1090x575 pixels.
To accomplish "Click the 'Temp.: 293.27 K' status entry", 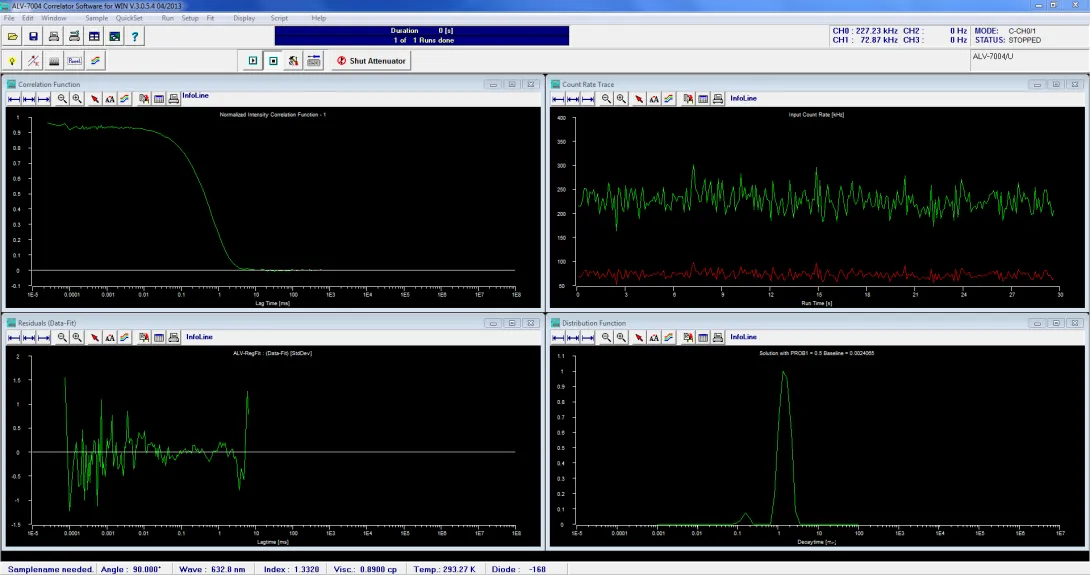I will pyautogui.click(x=444, y=569).
